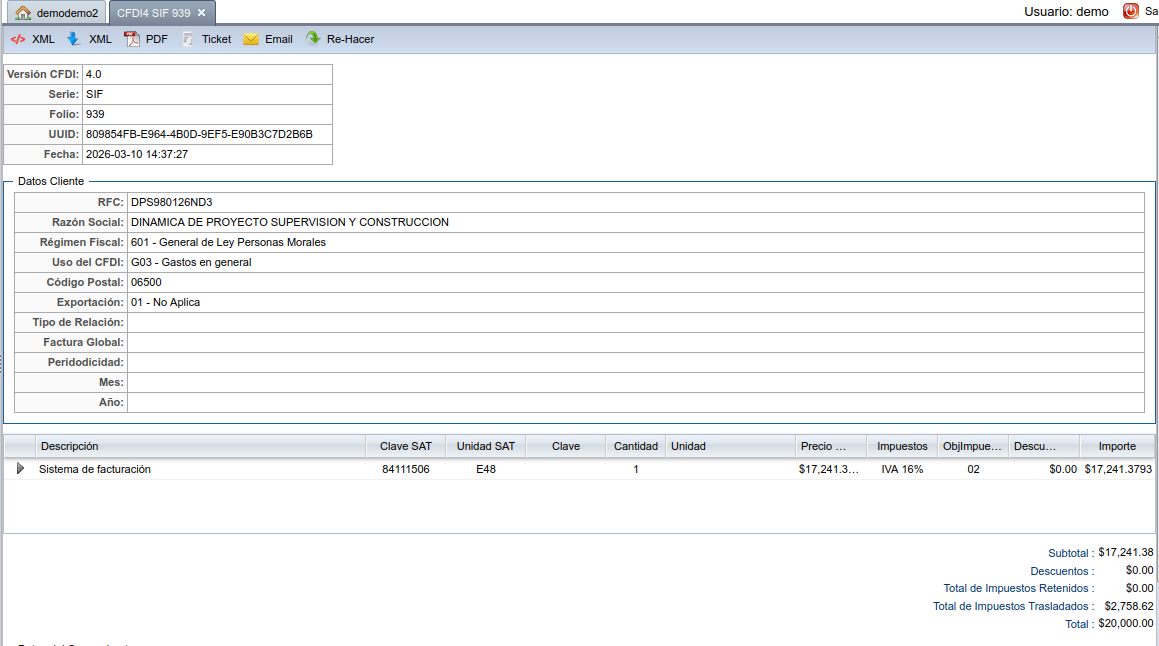1159x646 pixels.
Task: Open the PDF export icon
Action: [132, 39]
